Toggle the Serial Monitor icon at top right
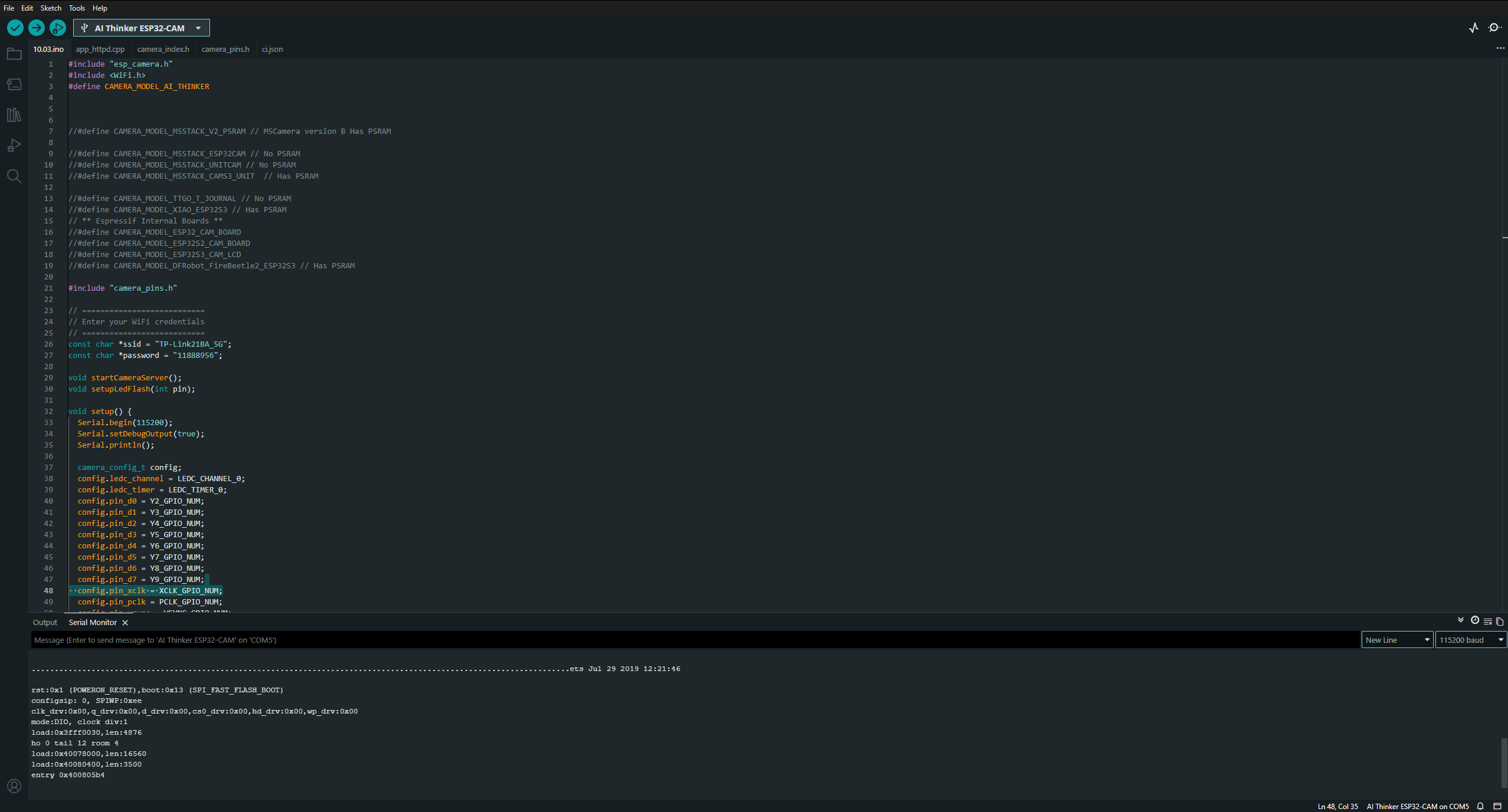 point(1495,28)
